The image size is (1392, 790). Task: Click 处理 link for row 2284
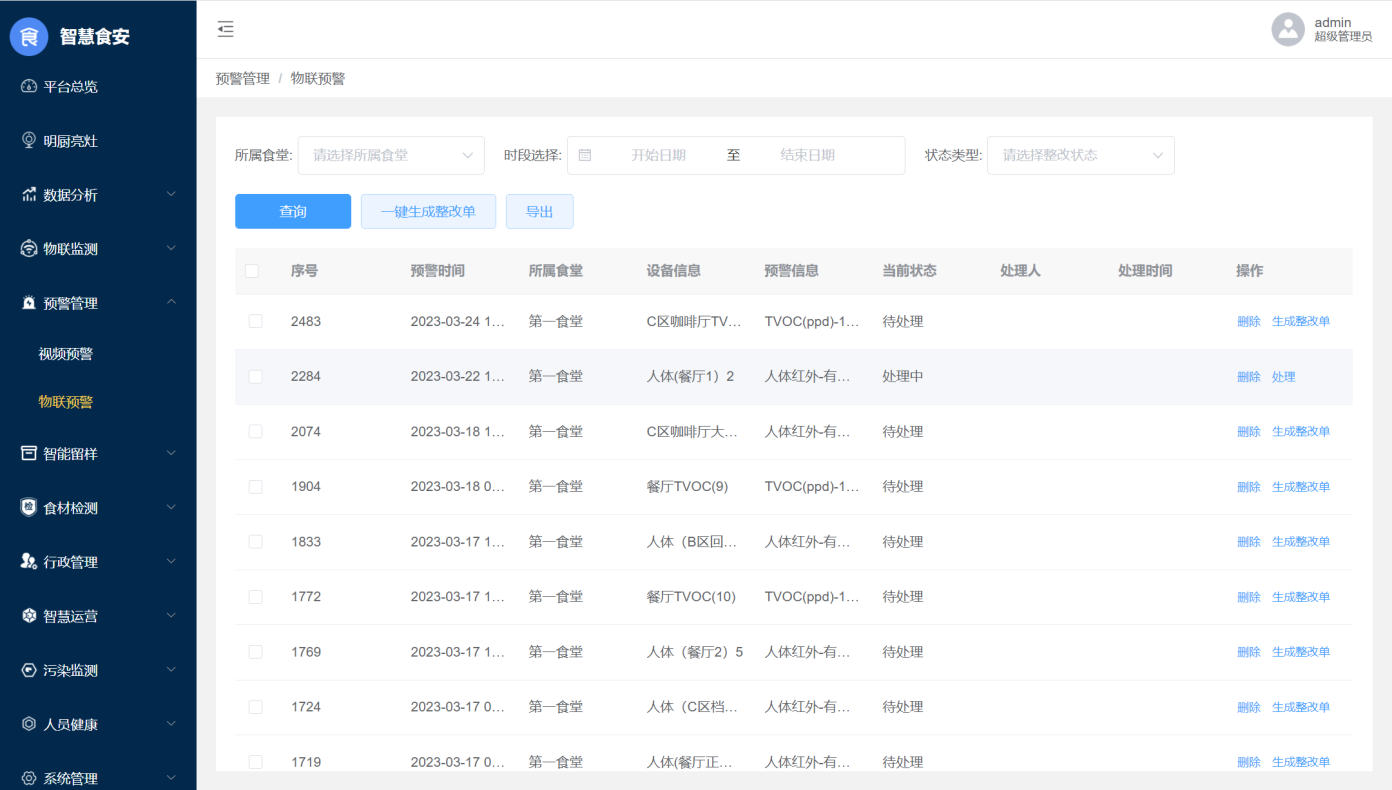click(1283, 377)
